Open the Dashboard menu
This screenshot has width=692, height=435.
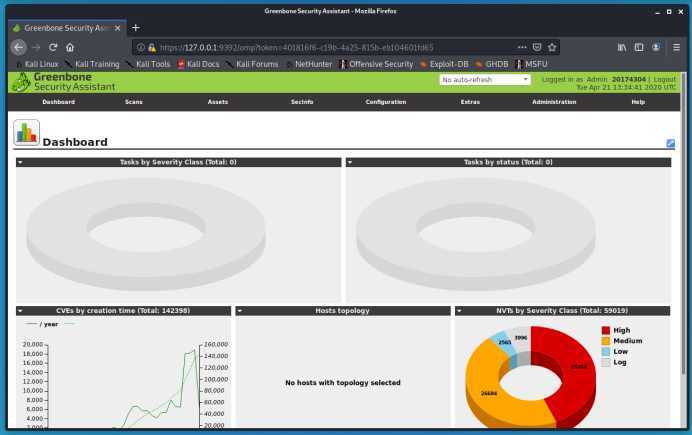pos(59,102)
